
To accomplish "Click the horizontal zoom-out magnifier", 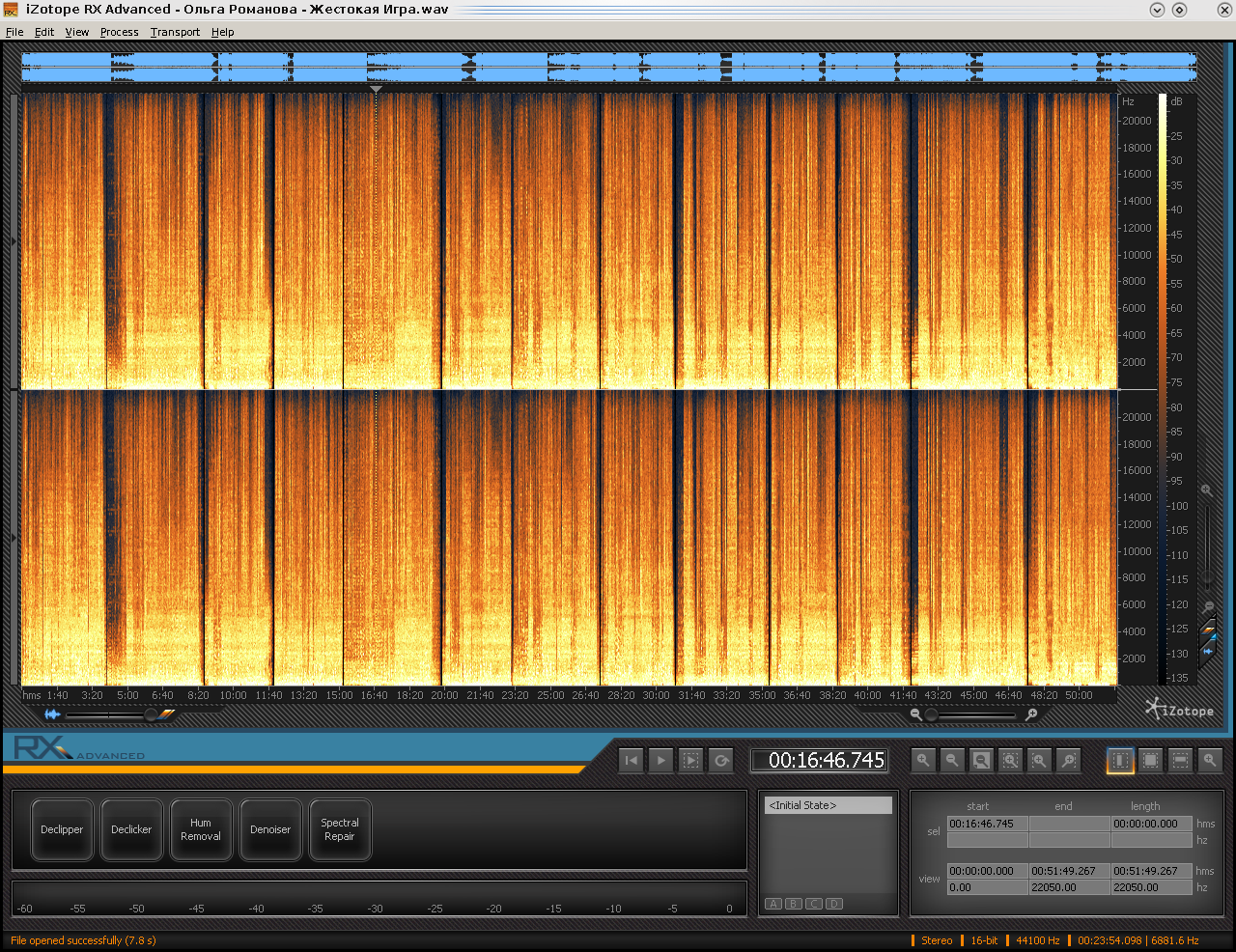I will tap(915, 714).
